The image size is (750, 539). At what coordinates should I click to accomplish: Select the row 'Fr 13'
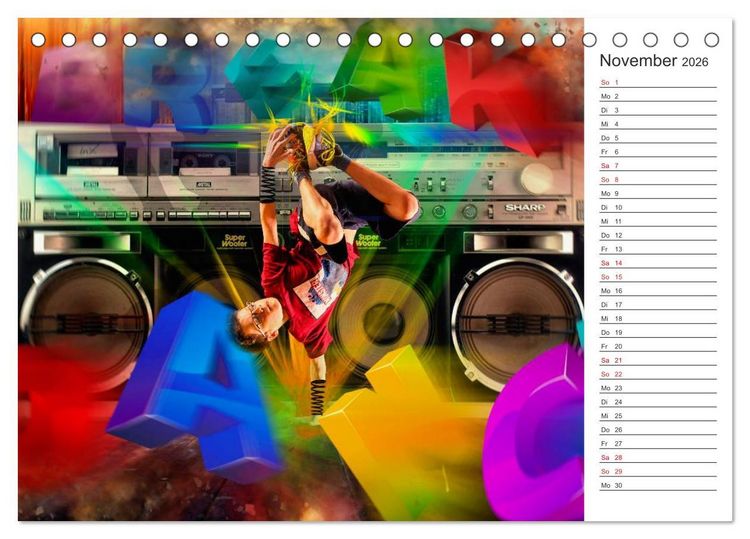click(x=658, y=249)
